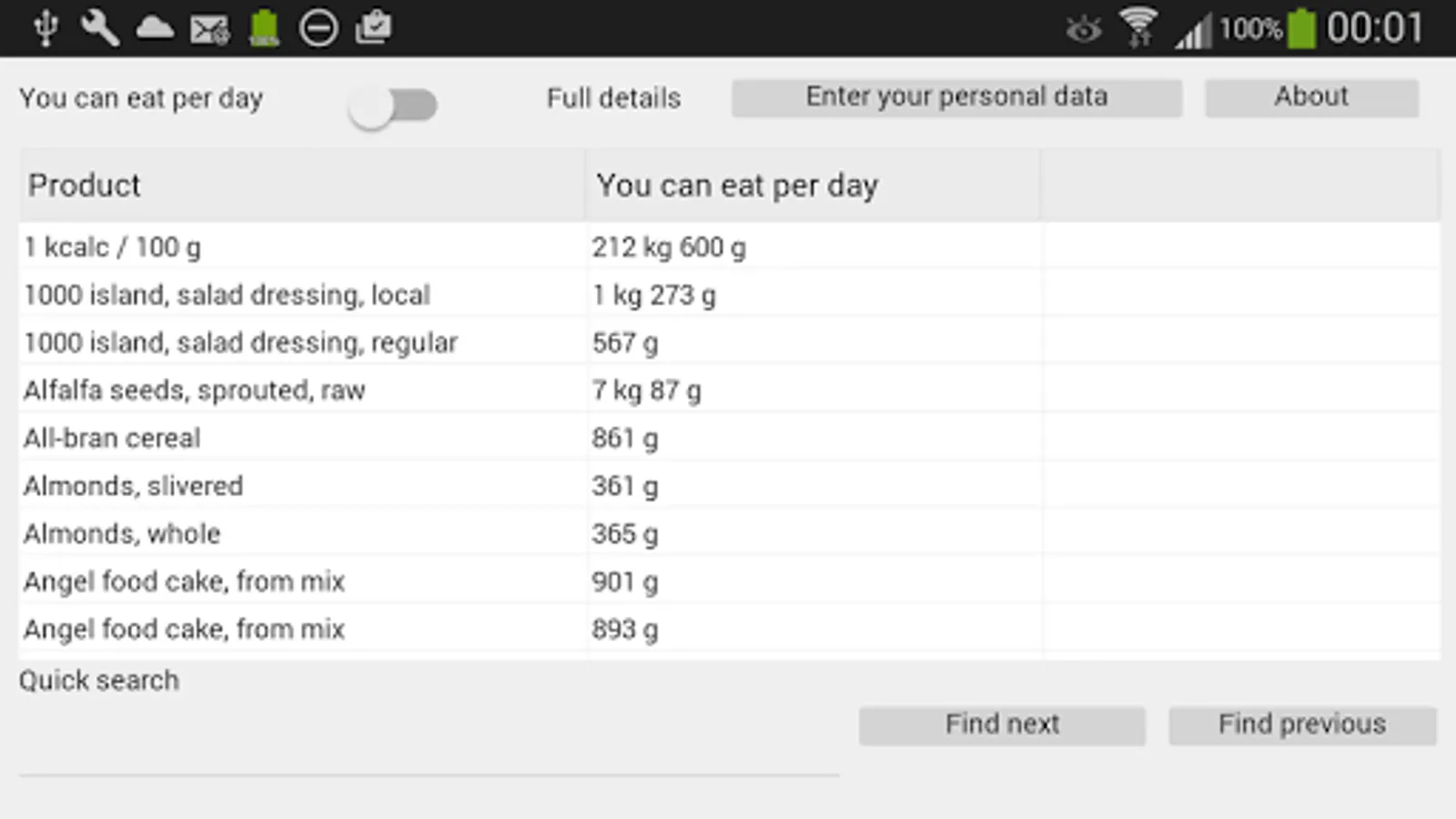Tap the do-not-disturb circle icon
Viewport: 1456px width, 819px height.
[x=318, y=28]
